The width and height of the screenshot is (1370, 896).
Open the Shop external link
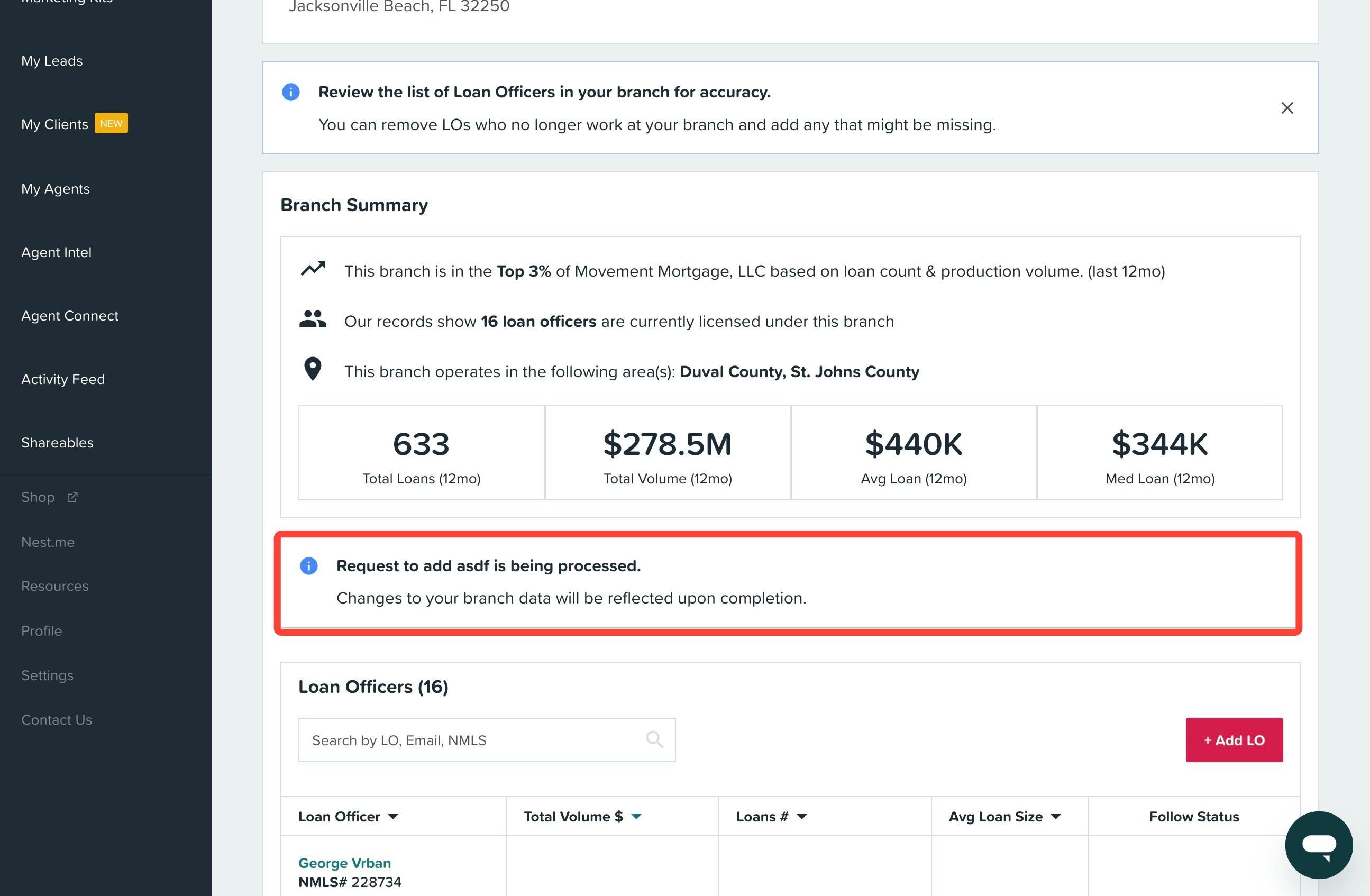coord(50,497)
